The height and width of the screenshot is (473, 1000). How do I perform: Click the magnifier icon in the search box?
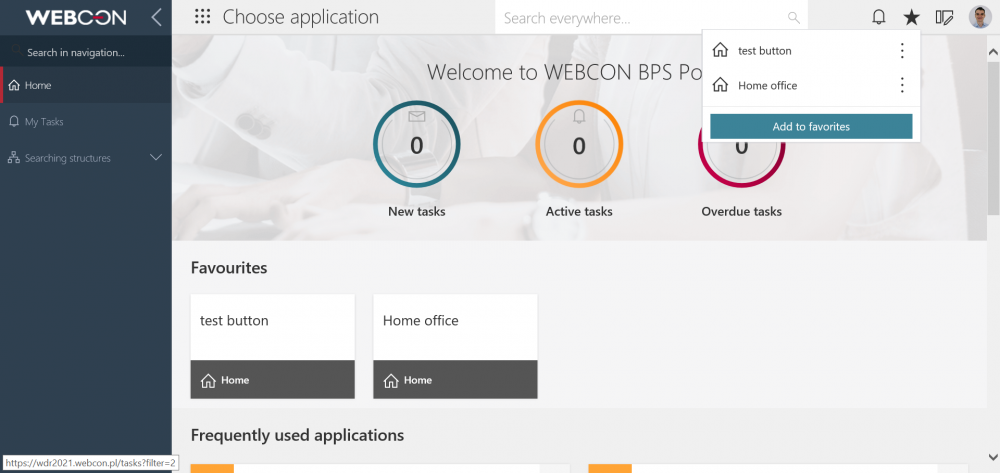(793, 18)
